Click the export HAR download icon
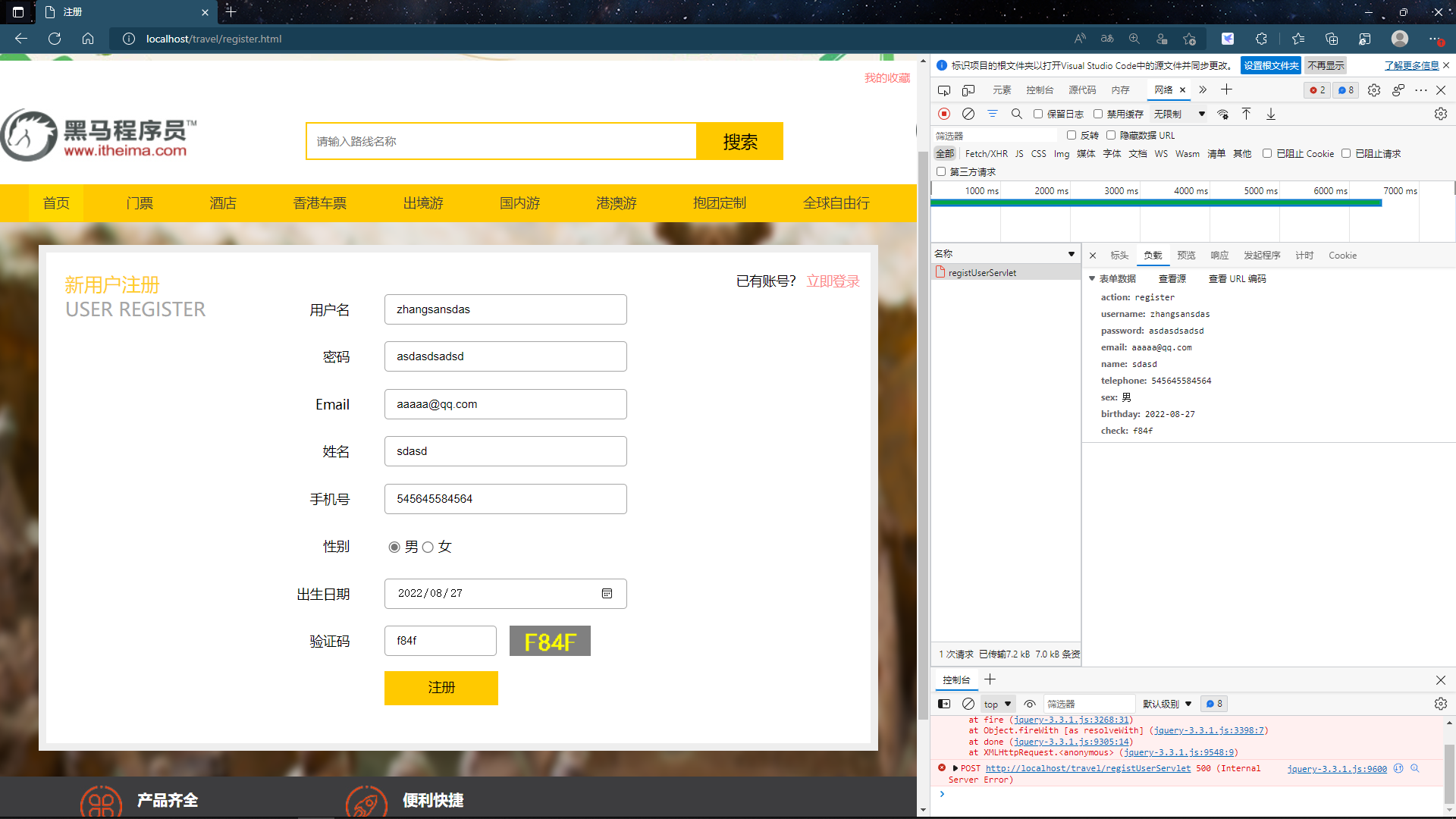The width and height of the screenshot is (1456, 819). [x=1271, y=114]
